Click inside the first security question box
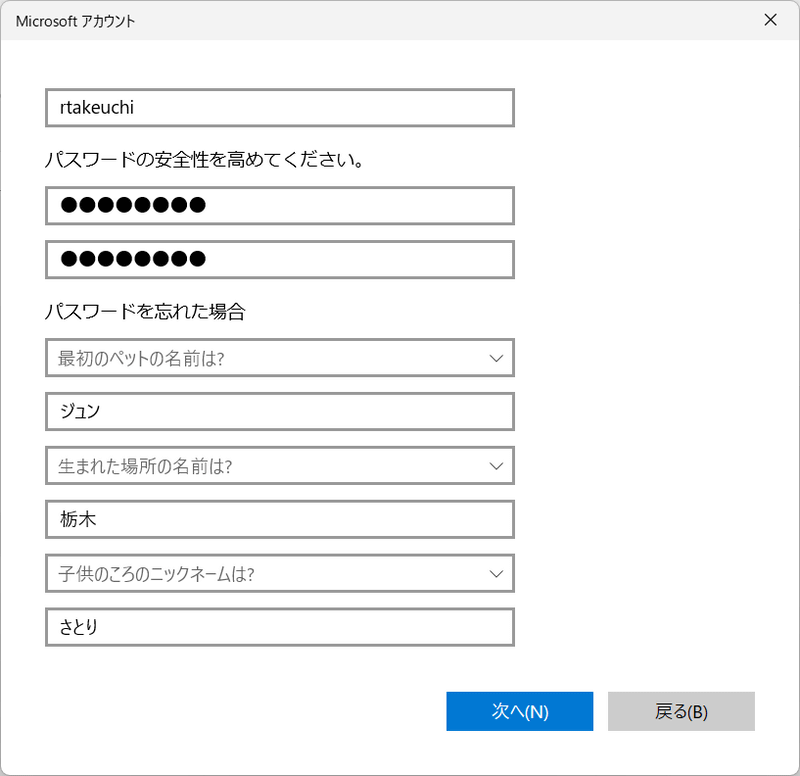 (250, 357)
